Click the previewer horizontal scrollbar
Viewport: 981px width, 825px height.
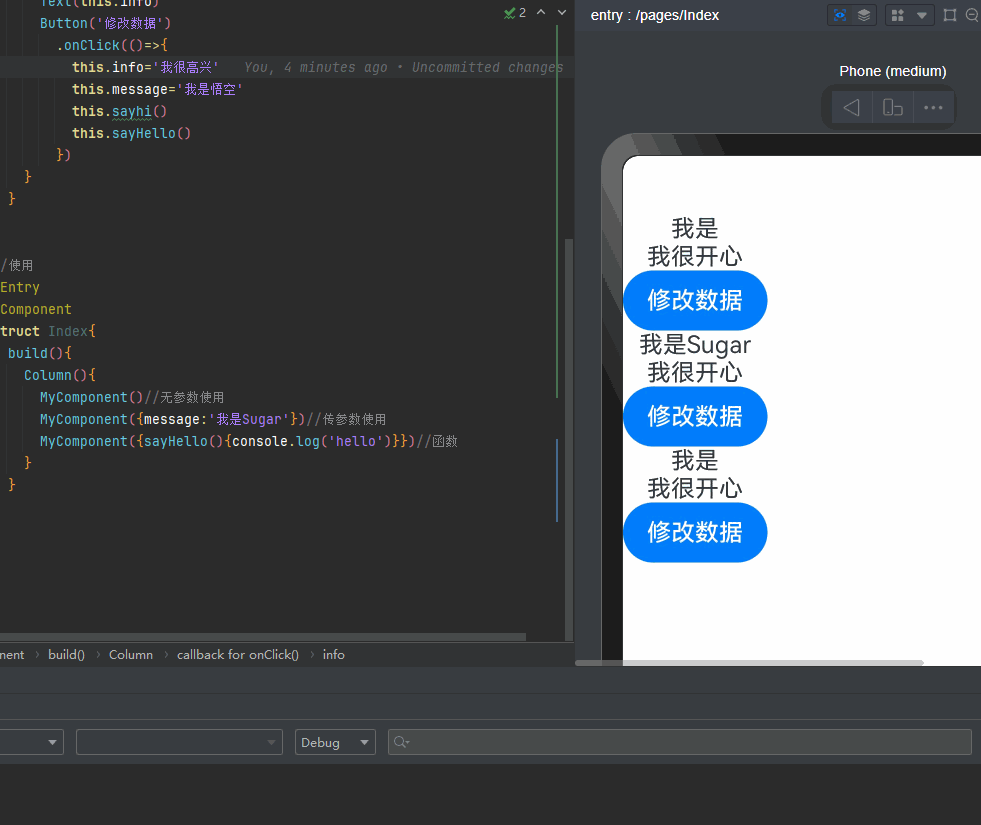(750, 662)
